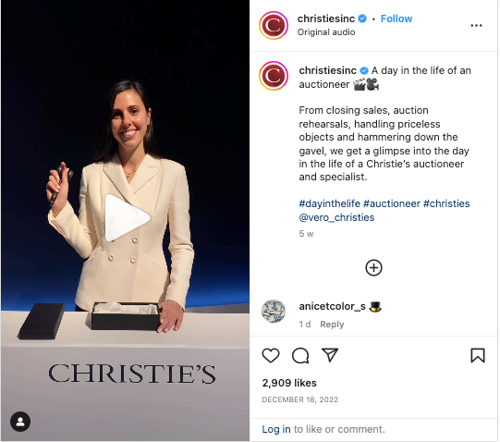Screen dimensions: 500x442
Task: Reply to anicetcolor_s comment
Action: (332, 324)
